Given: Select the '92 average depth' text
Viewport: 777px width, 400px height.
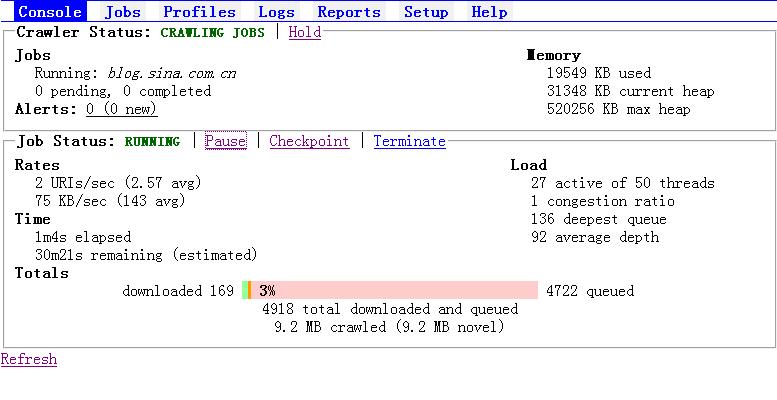Looking at the screenshot, I should (595, 237).
